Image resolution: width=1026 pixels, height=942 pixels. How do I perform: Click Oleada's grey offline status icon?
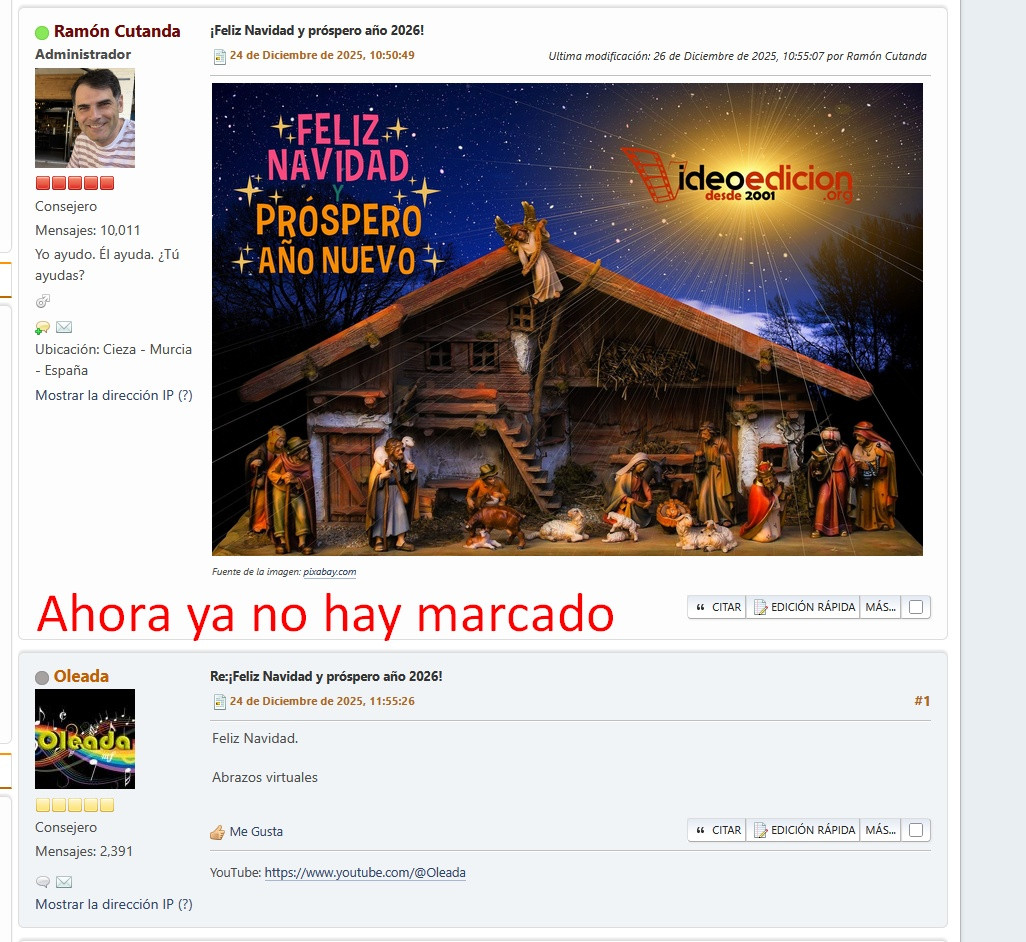click(x=42, y=678)
